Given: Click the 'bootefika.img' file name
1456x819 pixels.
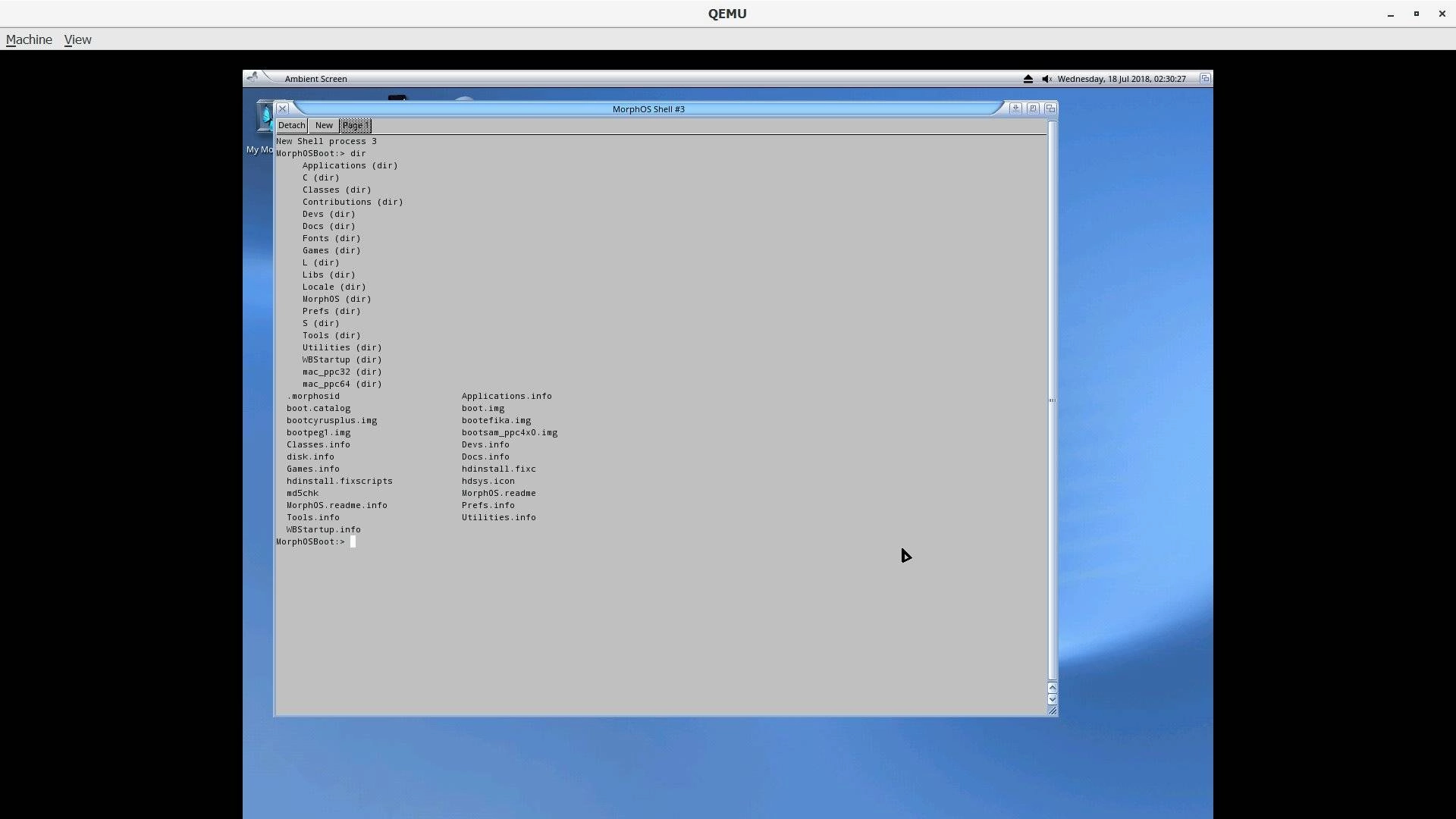Looking at the screenshot, I should [x=496, y=420].
